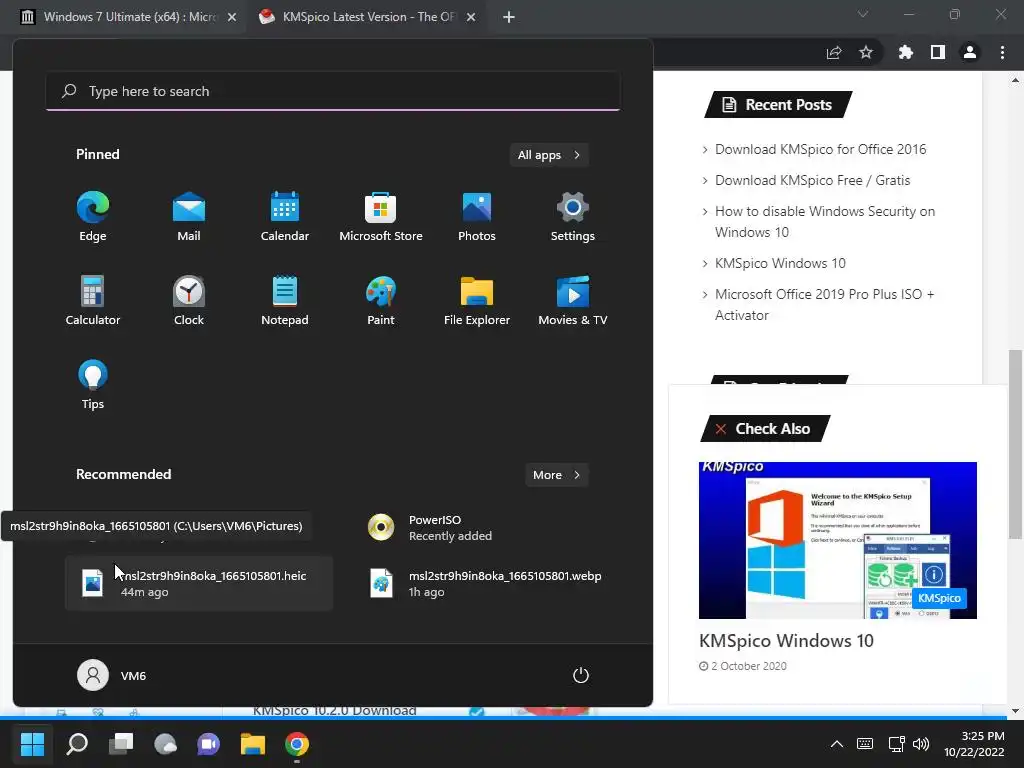Viewport: 1024px width, 768px height.
Task: Close the KMSpico tab
Action: coord(471,18)
